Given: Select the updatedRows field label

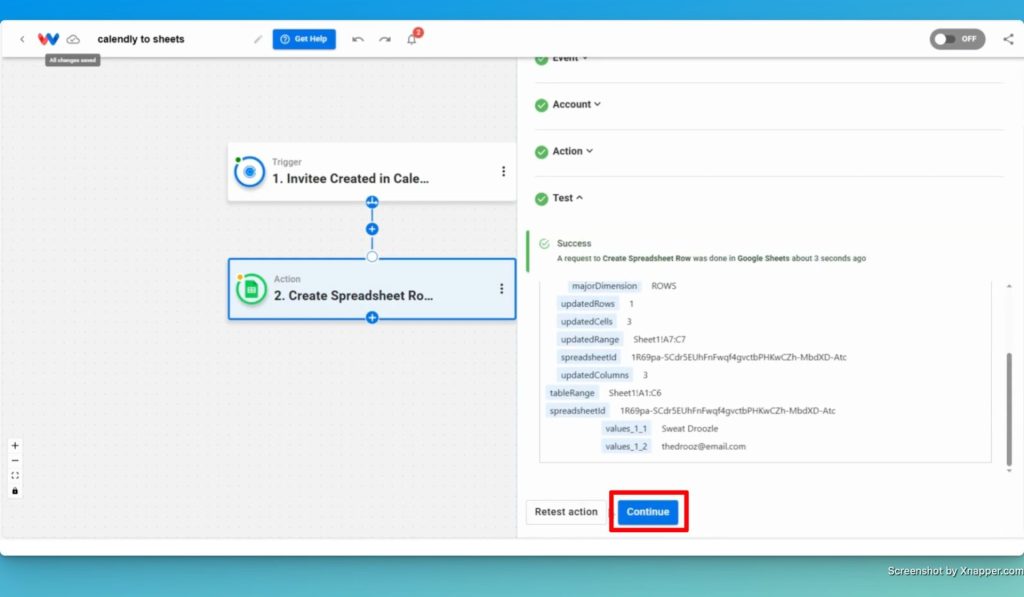Looking at the screenshot, I should tap(588, 304).
